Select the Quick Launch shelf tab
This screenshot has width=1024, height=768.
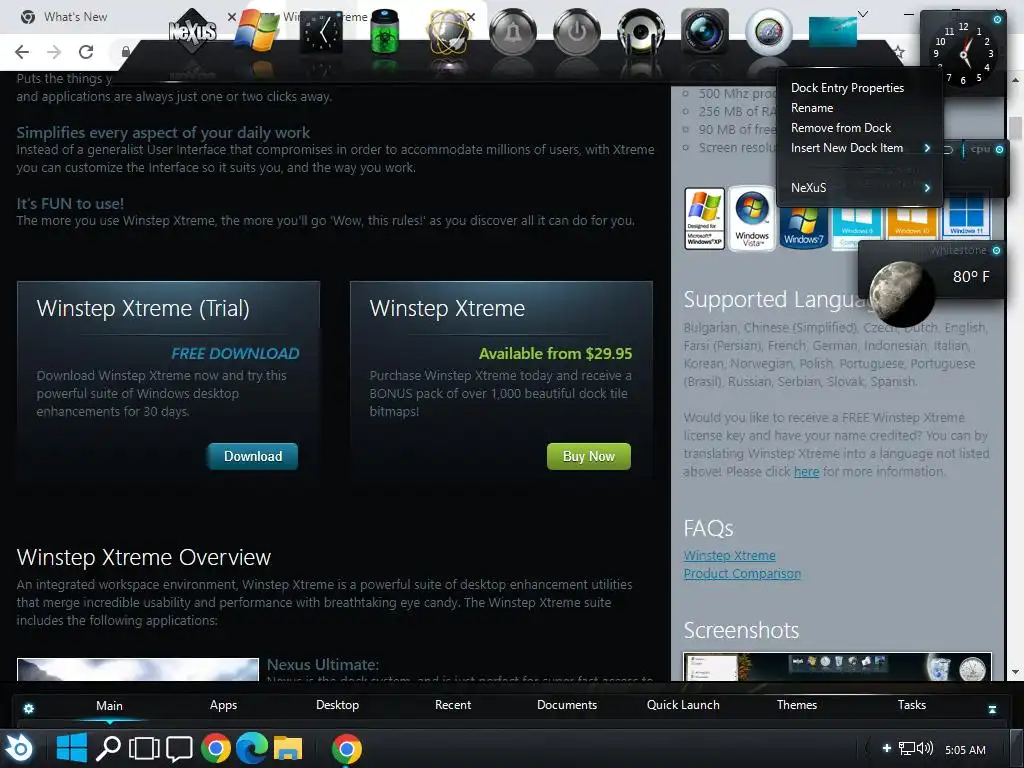tap(683, 705)
